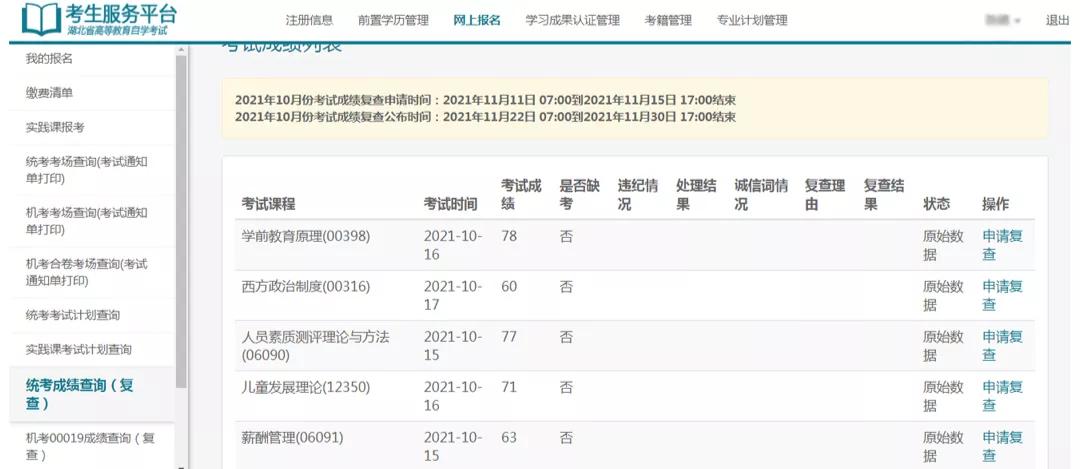Click course name 儿童发展理论(12350)

click(306, 387)
